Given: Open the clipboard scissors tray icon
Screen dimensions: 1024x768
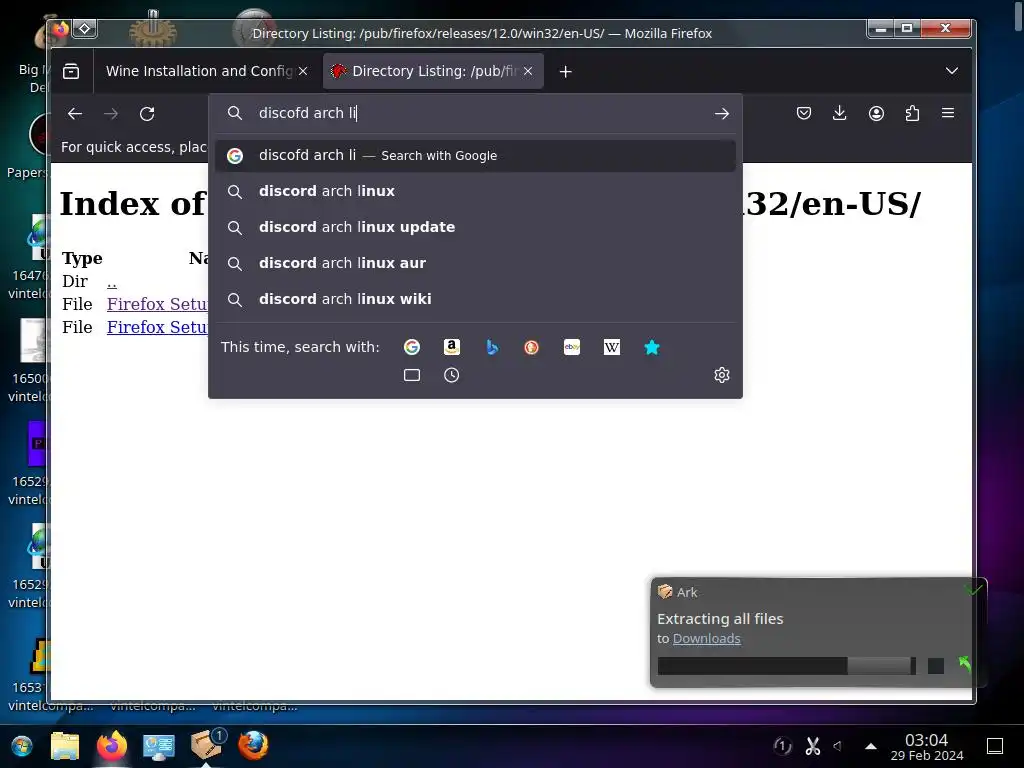Looking at the screenshot, I should click(812, 746).
